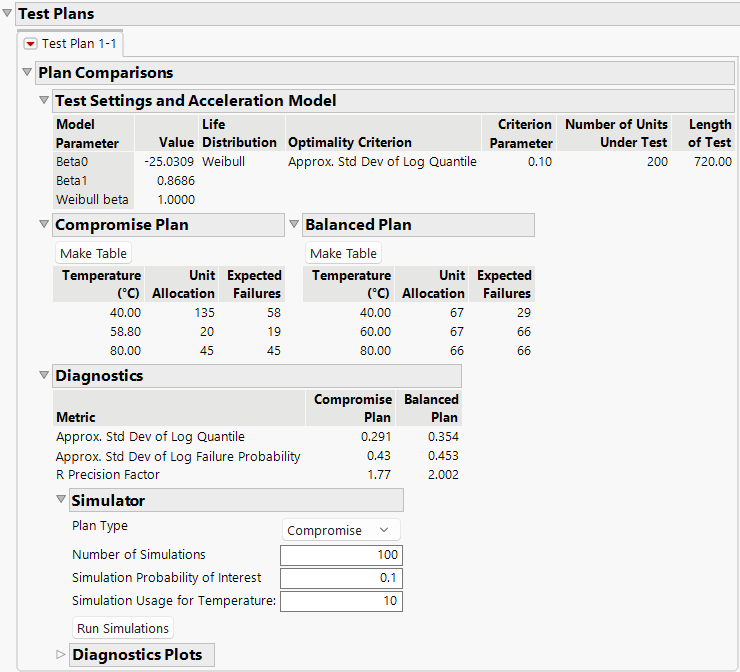Collapse the Diagnostics section
740x672 pixels.
pos(44,375)
